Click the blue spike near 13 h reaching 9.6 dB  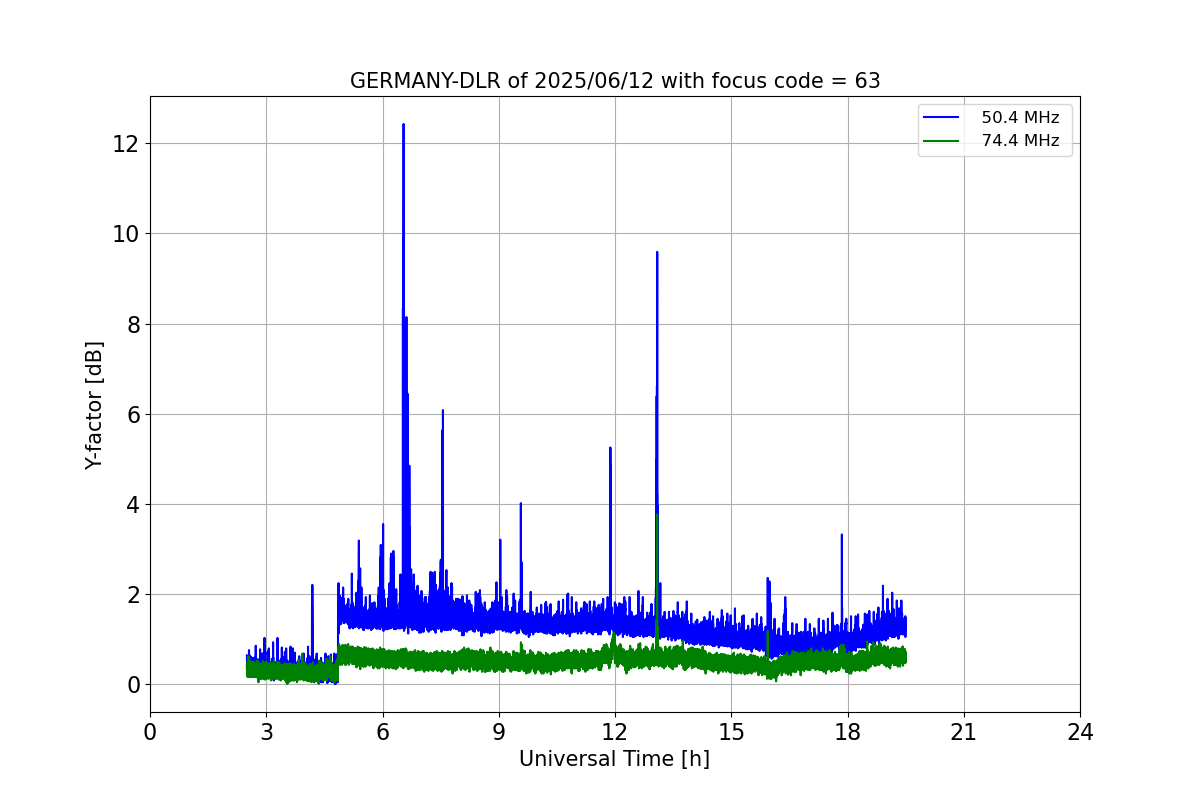click(657, 254)
